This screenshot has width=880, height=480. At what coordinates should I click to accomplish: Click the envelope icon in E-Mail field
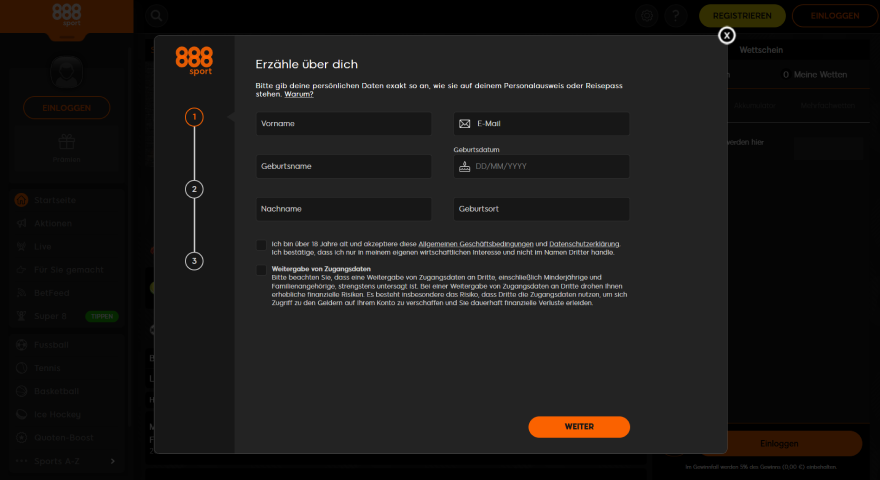coord(465,124)
